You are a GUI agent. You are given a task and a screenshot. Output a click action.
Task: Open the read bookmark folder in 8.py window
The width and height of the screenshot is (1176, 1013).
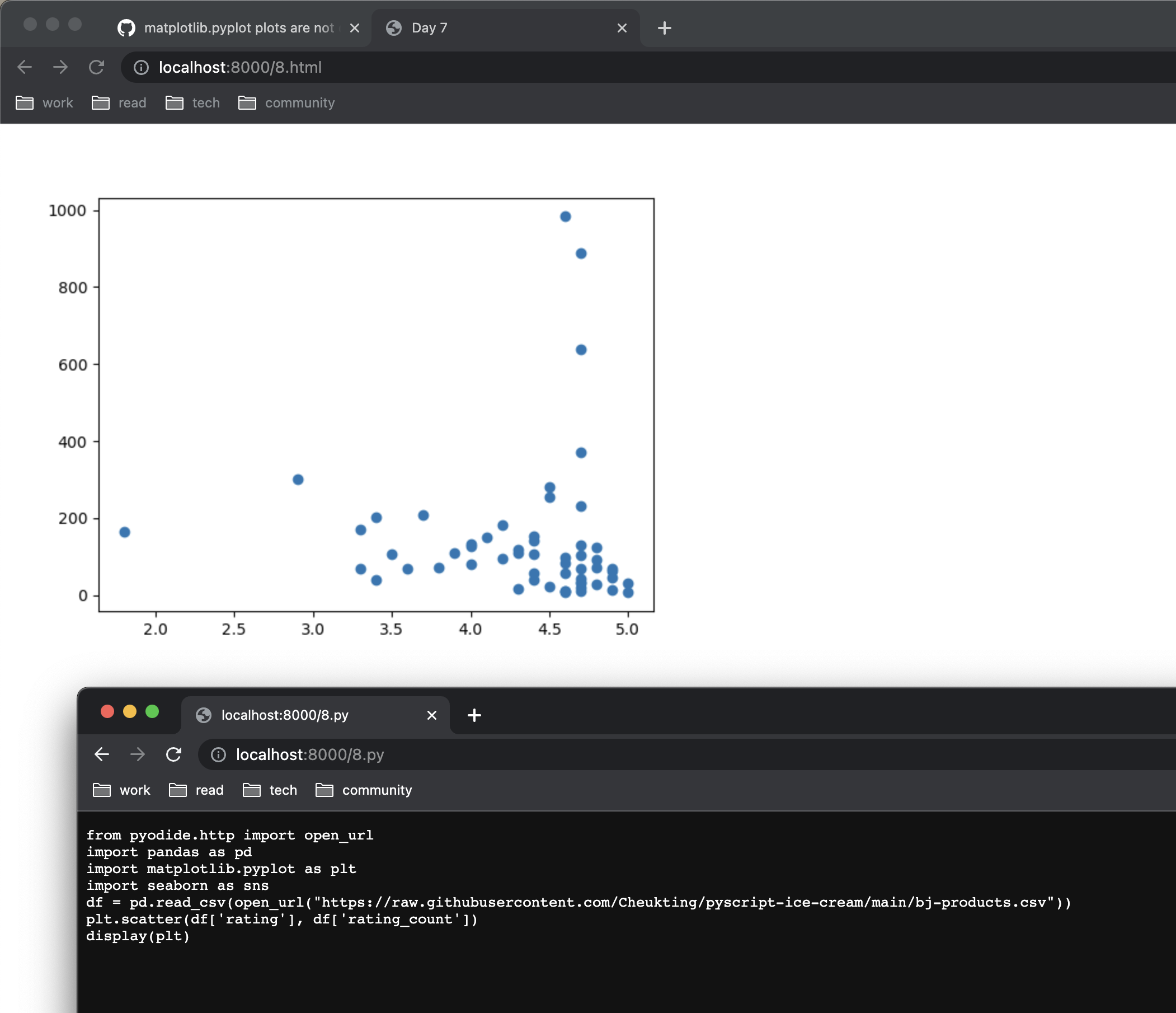(x=196, y=790)
